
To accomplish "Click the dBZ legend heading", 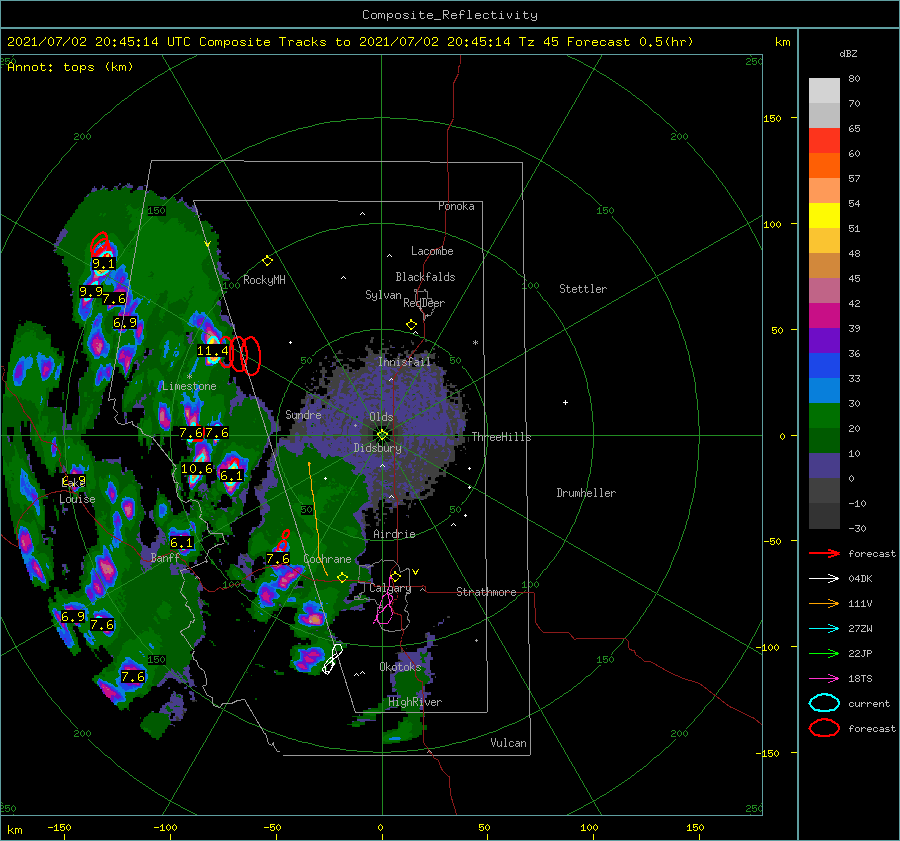I will click(848, 53).
